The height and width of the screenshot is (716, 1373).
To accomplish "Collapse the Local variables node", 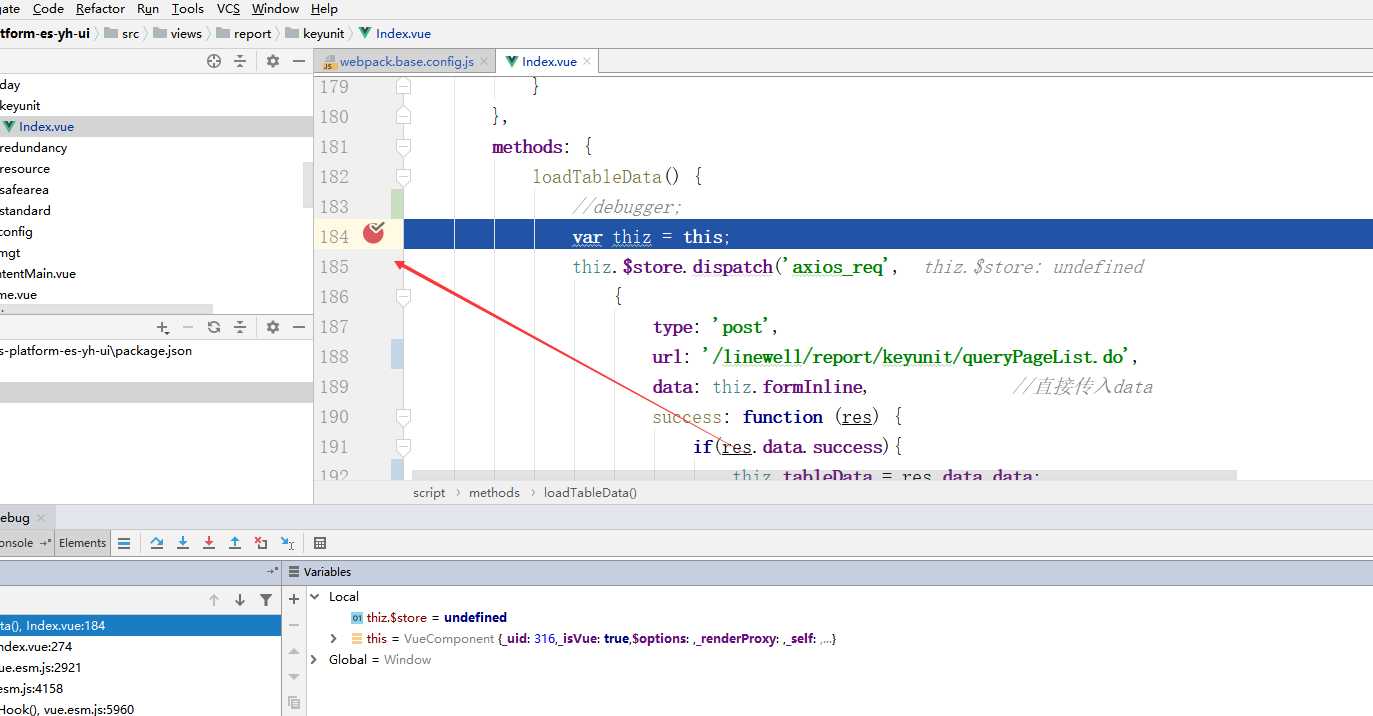I will 314,597.
